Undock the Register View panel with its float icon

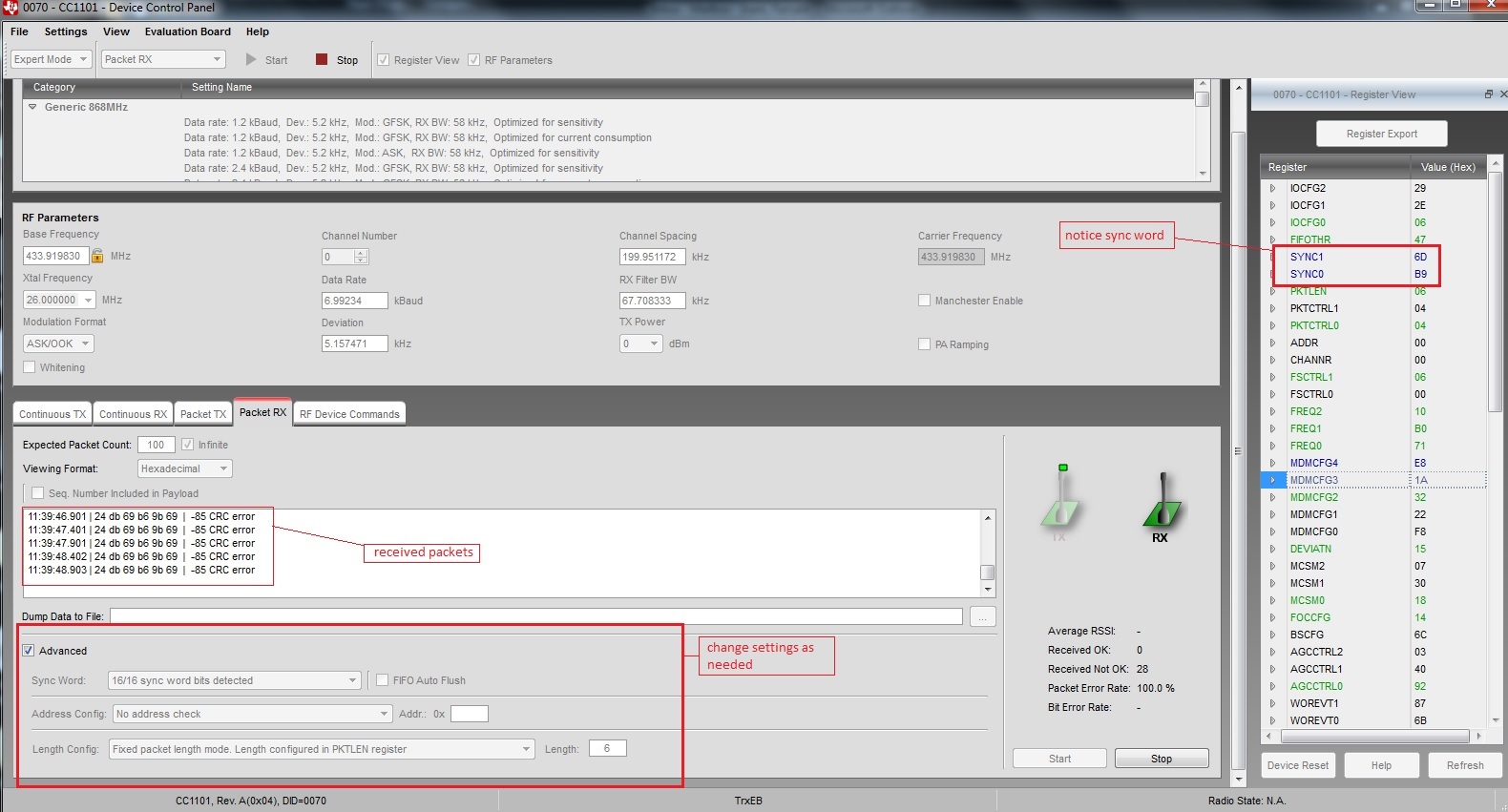click(1488, 94)
